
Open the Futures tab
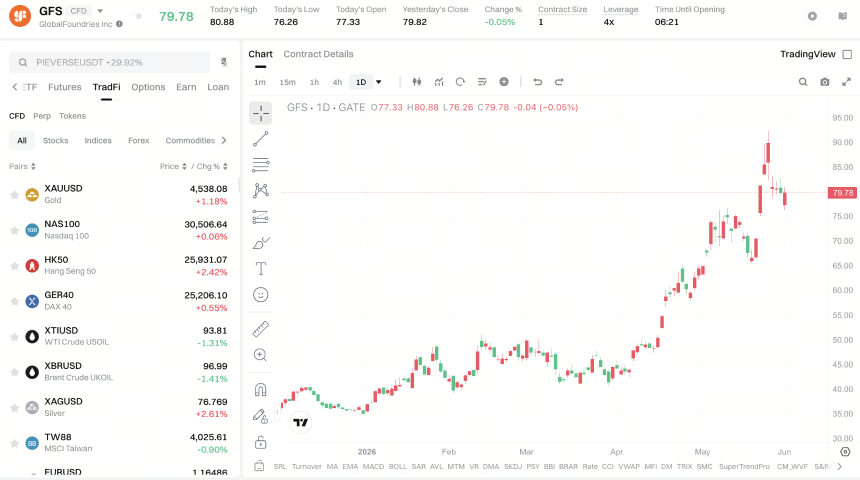pos(65,87)
